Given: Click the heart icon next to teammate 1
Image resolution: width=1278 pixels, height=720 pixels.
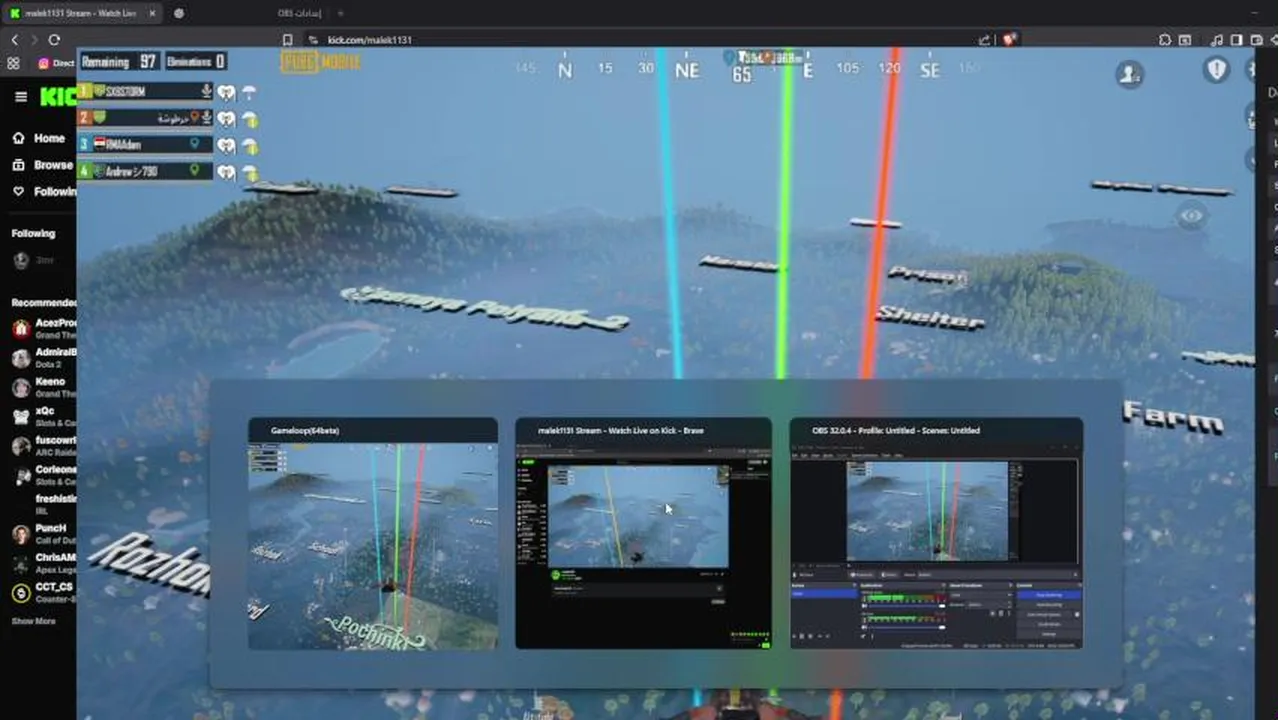Looking at the screenshot, I should coord(227,92).
